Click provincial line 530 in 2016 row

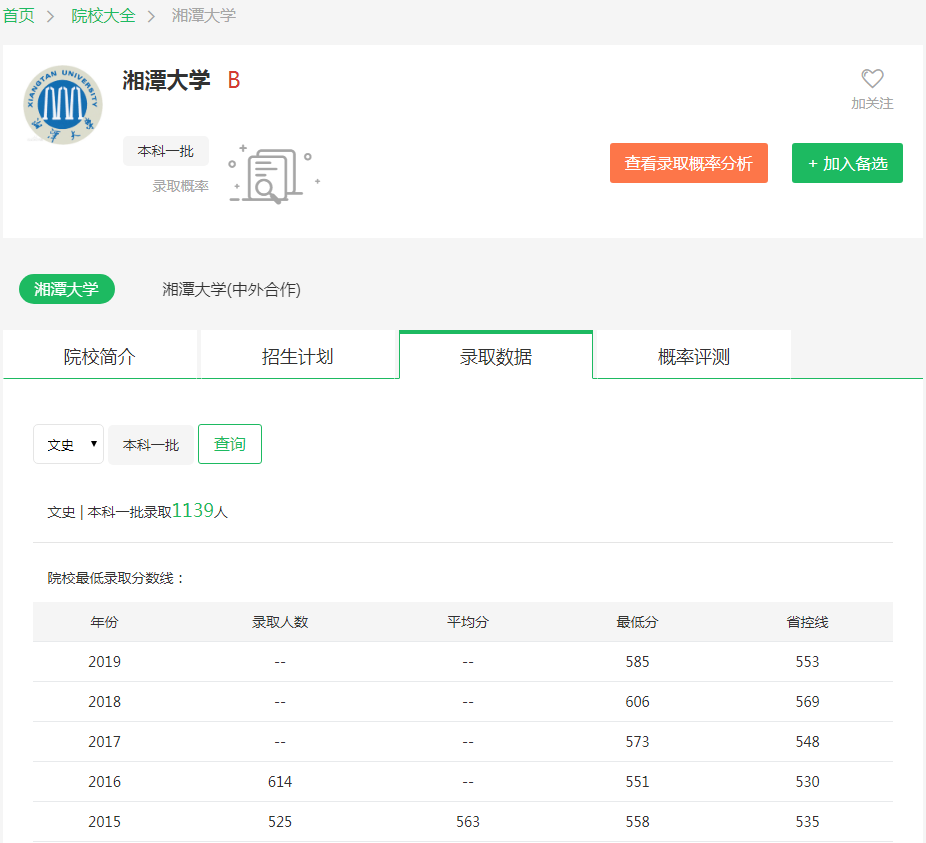tap(807, 782)
